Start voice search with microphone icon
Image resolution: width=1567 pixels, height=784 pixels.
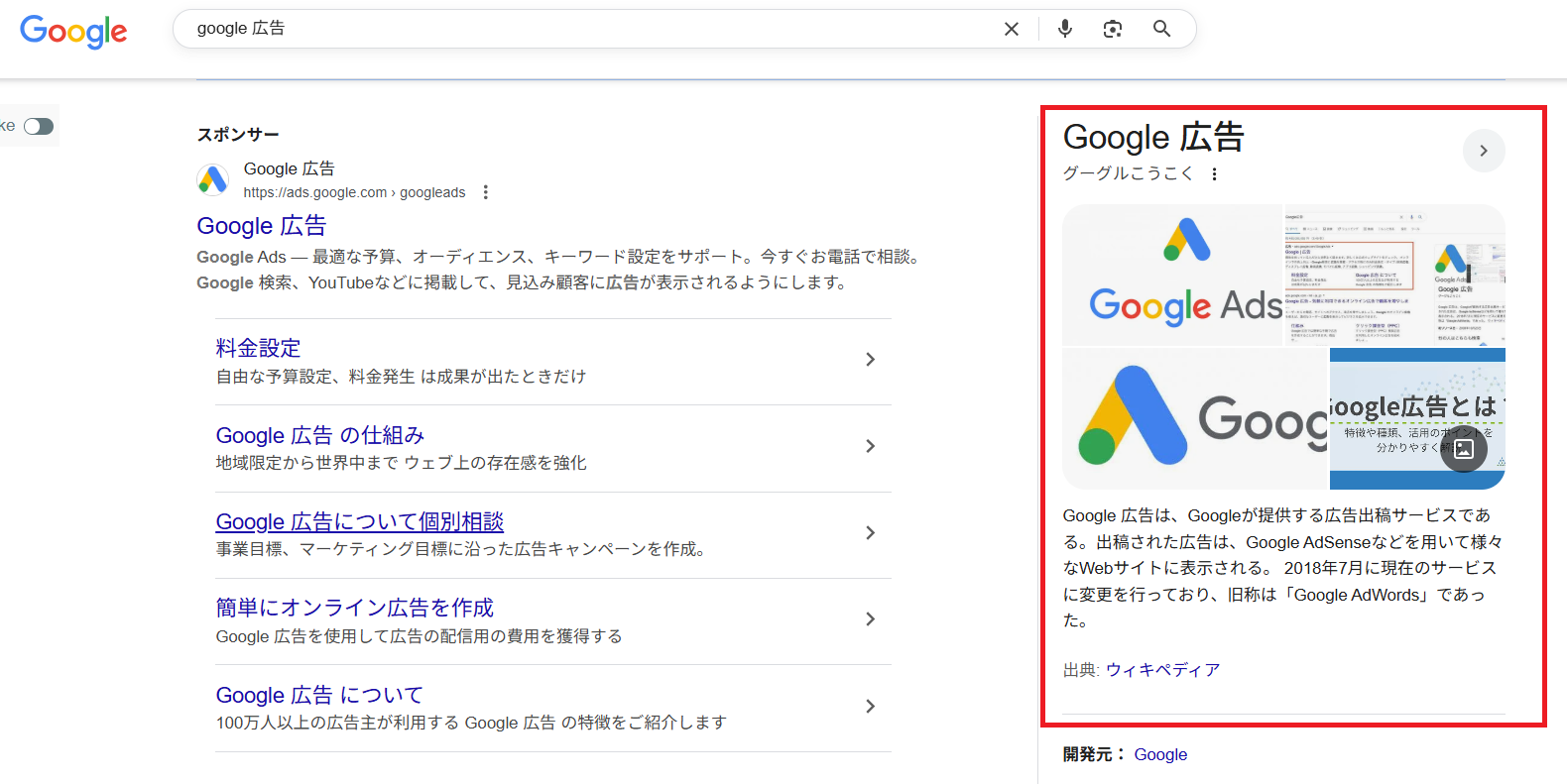coord(1064,29)
